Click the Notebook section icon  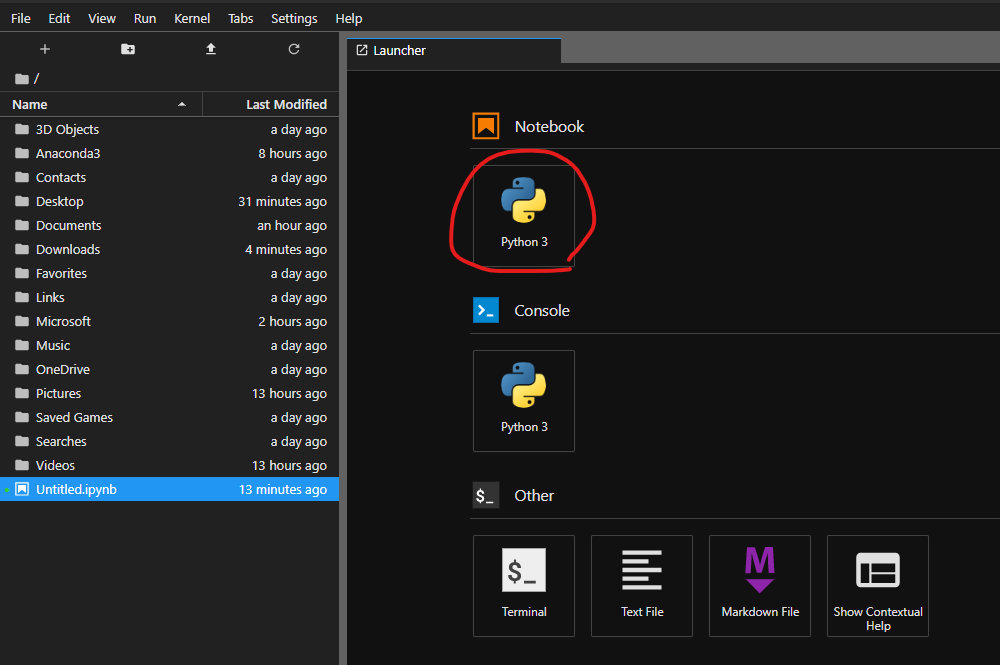(x=485, y=126)
